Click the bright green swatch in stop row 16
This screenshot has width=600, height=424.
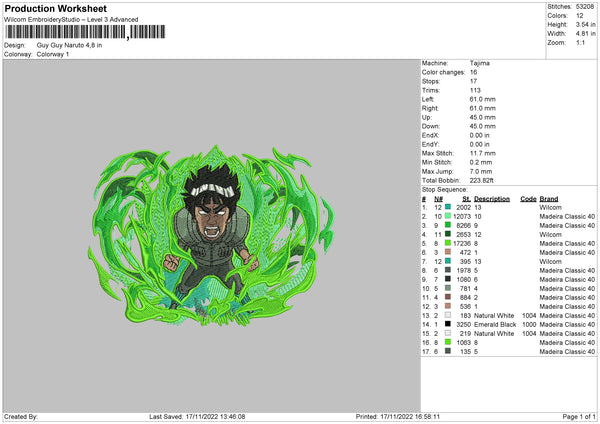(x=448, y=342)
